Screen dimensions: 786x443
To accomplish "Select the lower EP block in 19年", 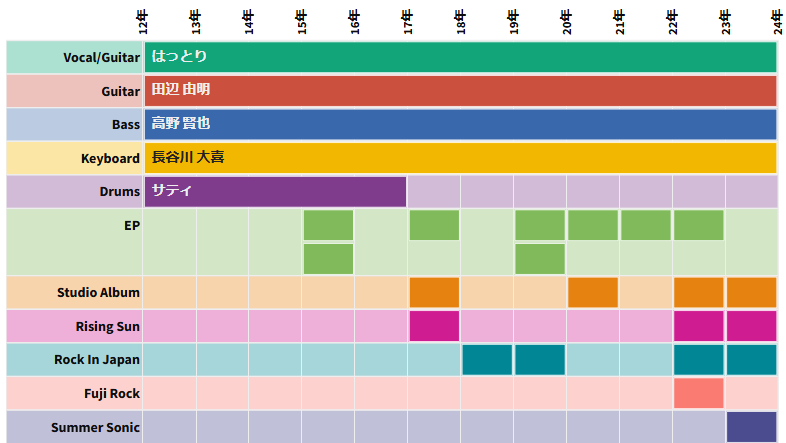I will coord(540,259).
